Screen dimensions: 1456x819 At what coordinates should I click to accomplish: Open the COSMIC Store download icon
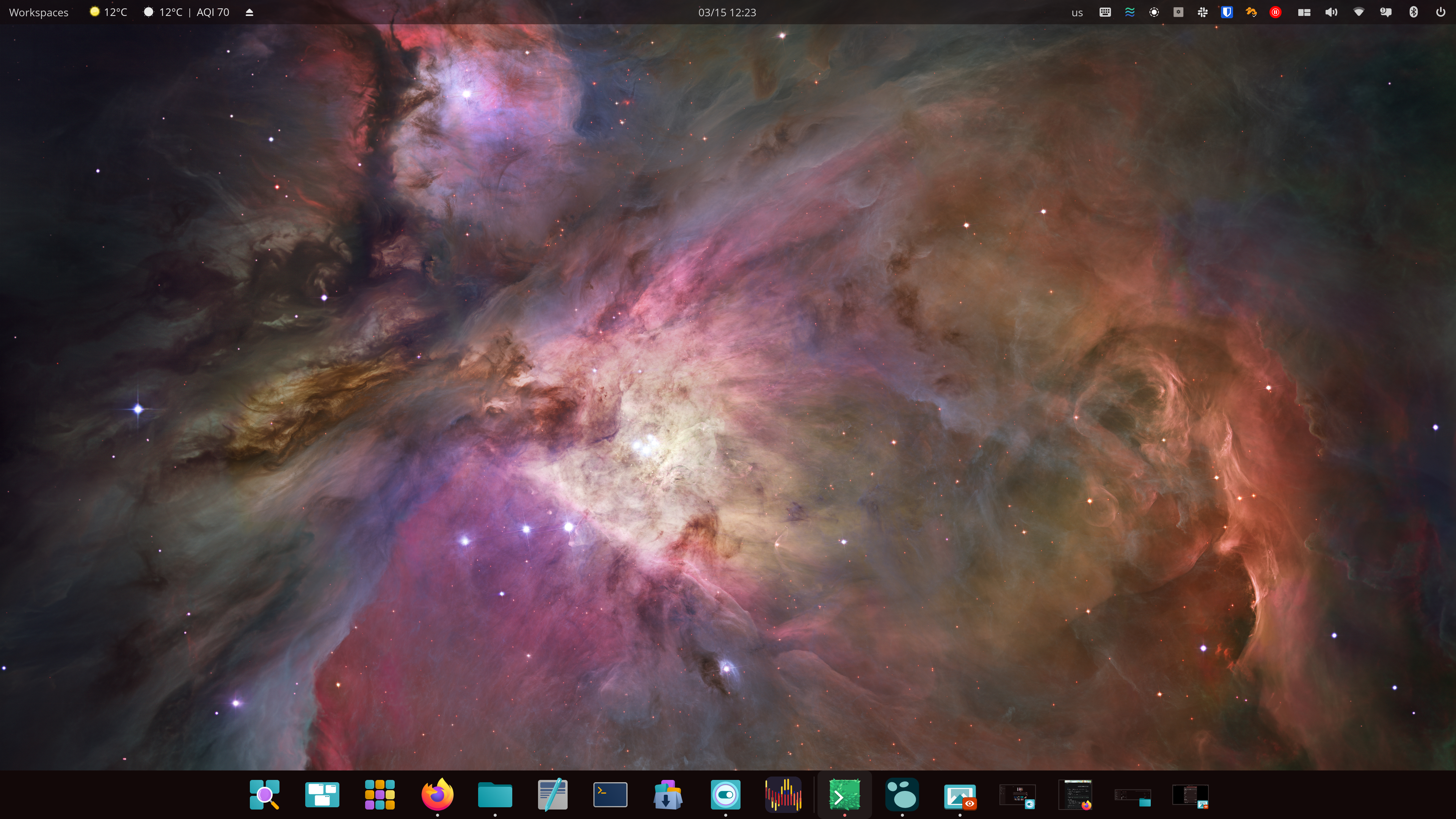point(667,795)
